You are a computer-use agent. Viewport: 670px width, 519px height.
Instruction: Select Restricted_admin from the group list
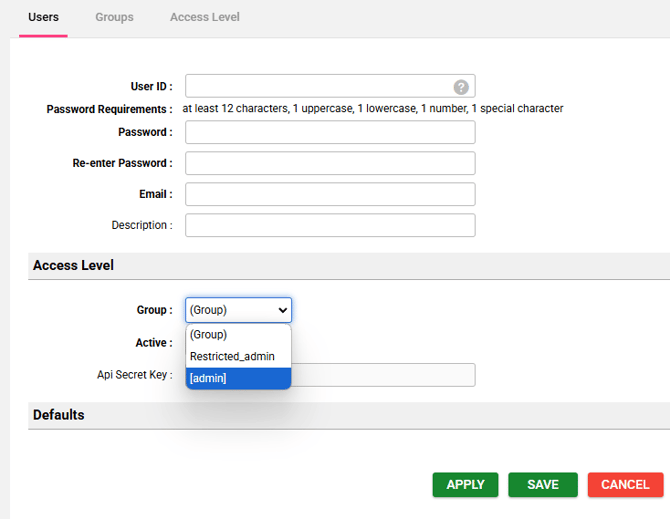click(238, 356)
